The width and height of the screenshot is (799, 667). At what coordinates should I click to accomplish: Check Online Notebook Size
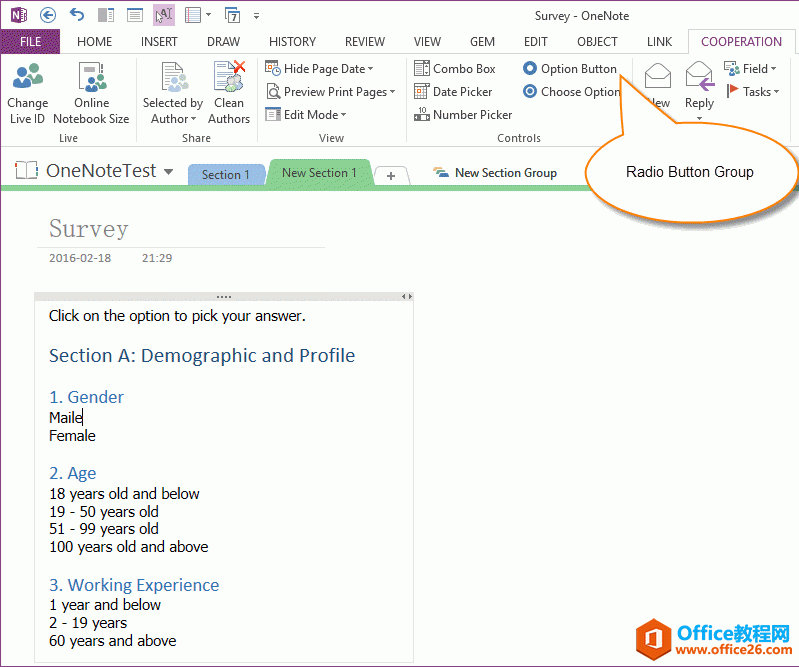pyautogui.click(x=91, y=94)
